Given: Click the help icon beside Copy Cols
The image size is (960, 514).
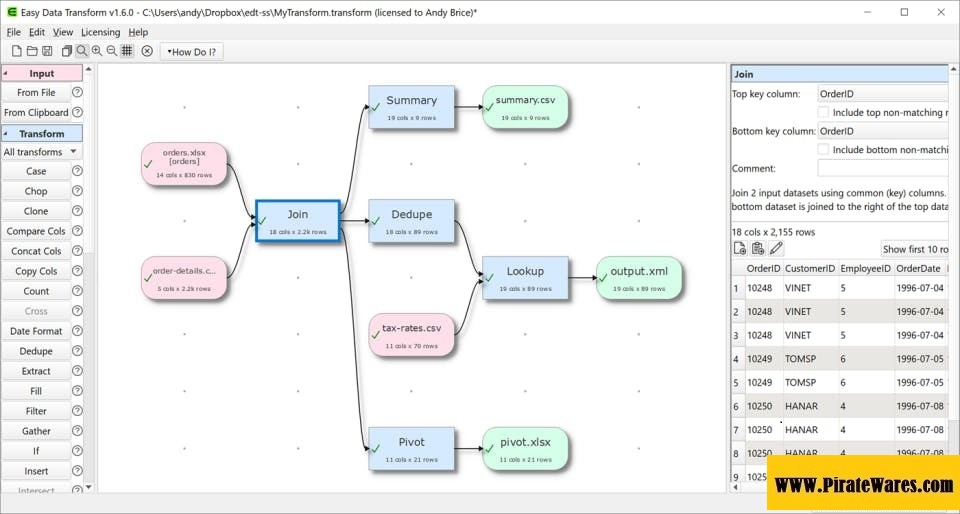Looking at the screenshot, I should (x=77, y=271).
